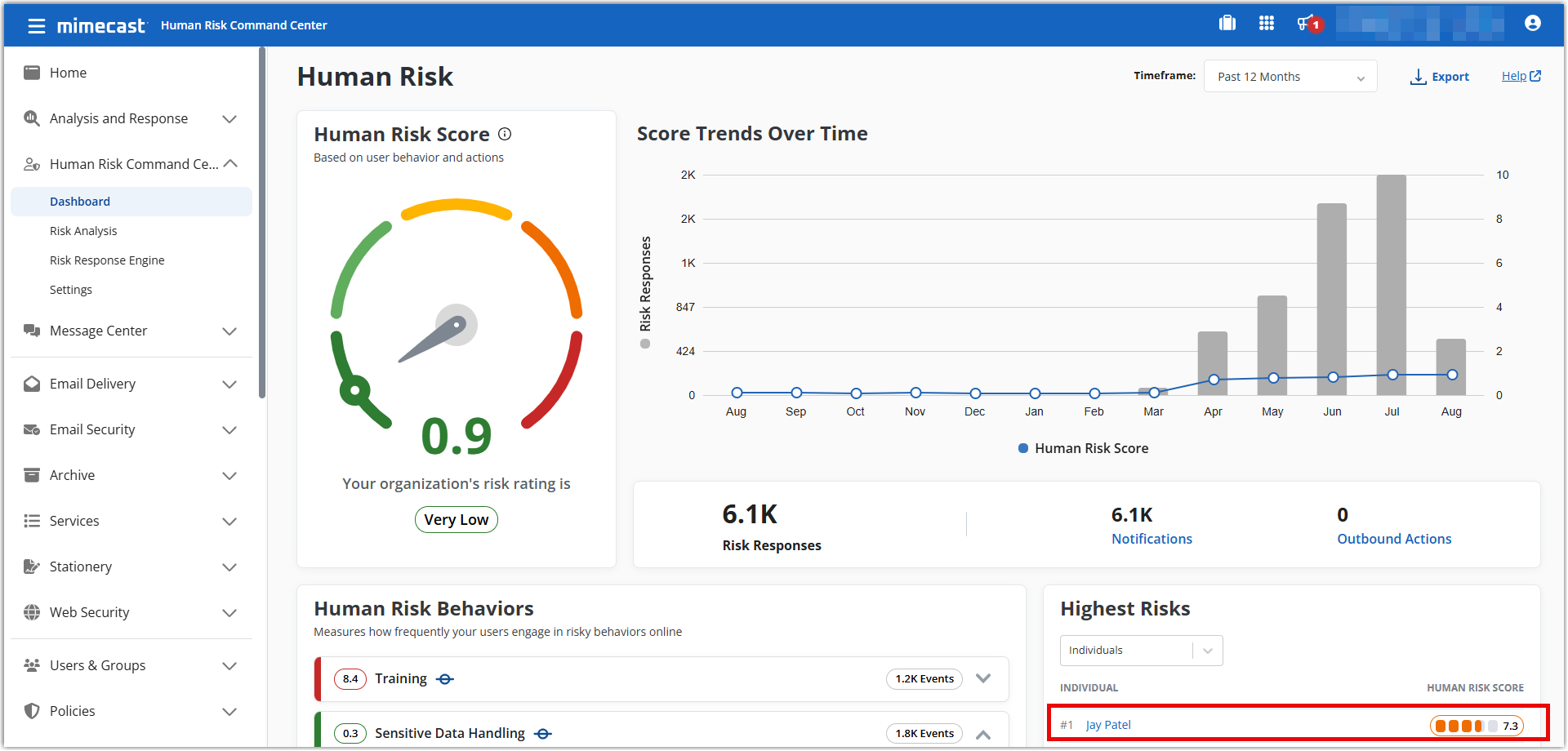Select Risk Analysis in sidebar

point(83,231)
